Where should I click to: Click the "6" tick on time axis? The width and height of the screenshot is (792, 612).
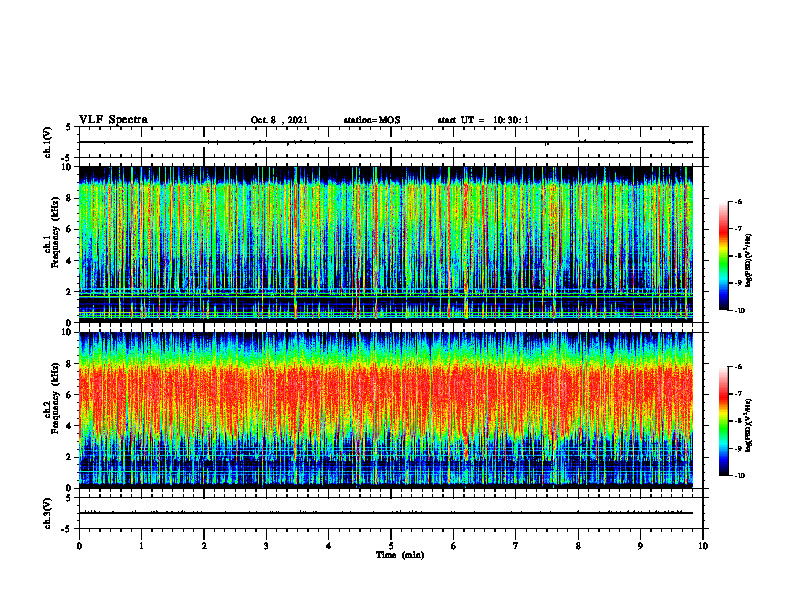(x=454, y=546)
